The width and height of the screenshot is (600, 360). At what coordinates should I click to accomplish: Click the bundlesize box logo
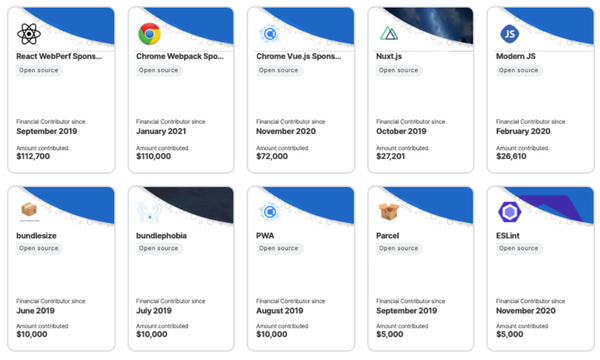29,210
